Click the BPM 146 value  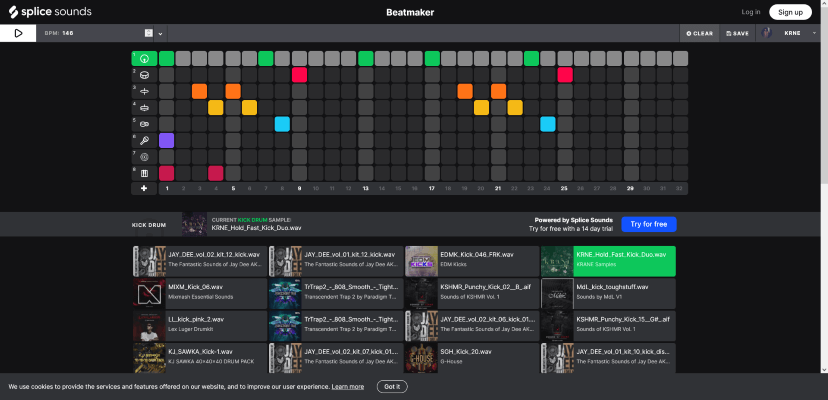pos(68,33)
